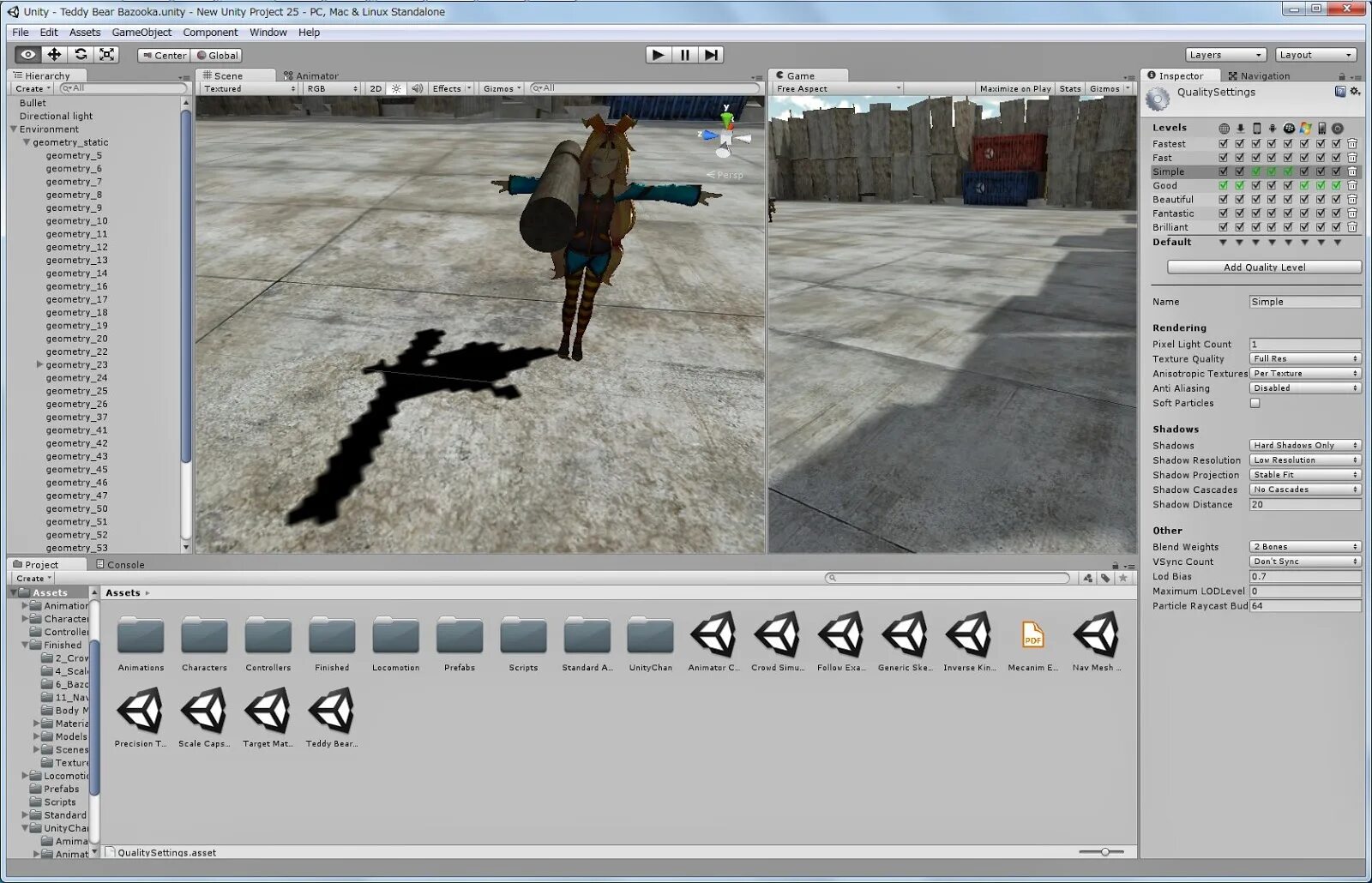Toggle scene audio speaker icon

pos(417,88)
